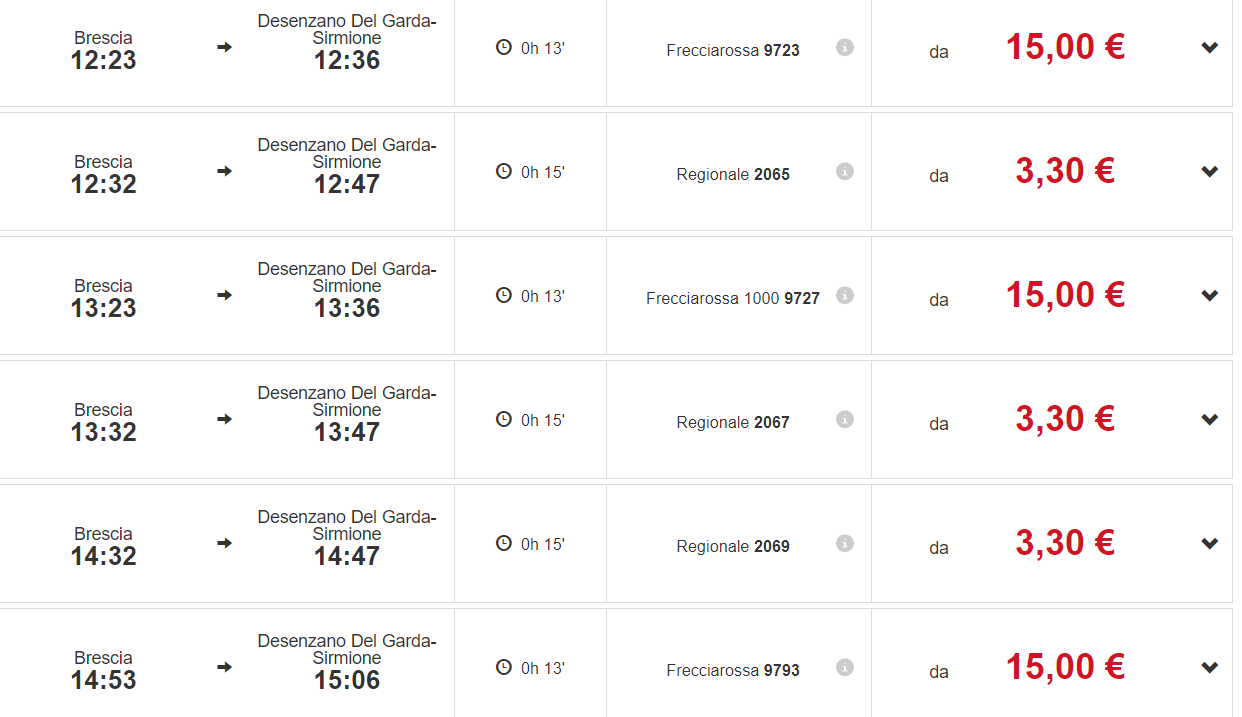Expand the 14:32 Regionale 2069 solution
Screen dimensions: 1242x717
(x=1210, y=544)
